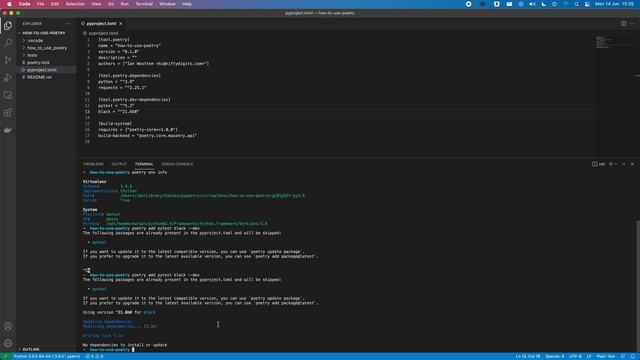Open the errors and warnings status item
The width and height of the screenshot is (640, 360).
click(94, 356)
